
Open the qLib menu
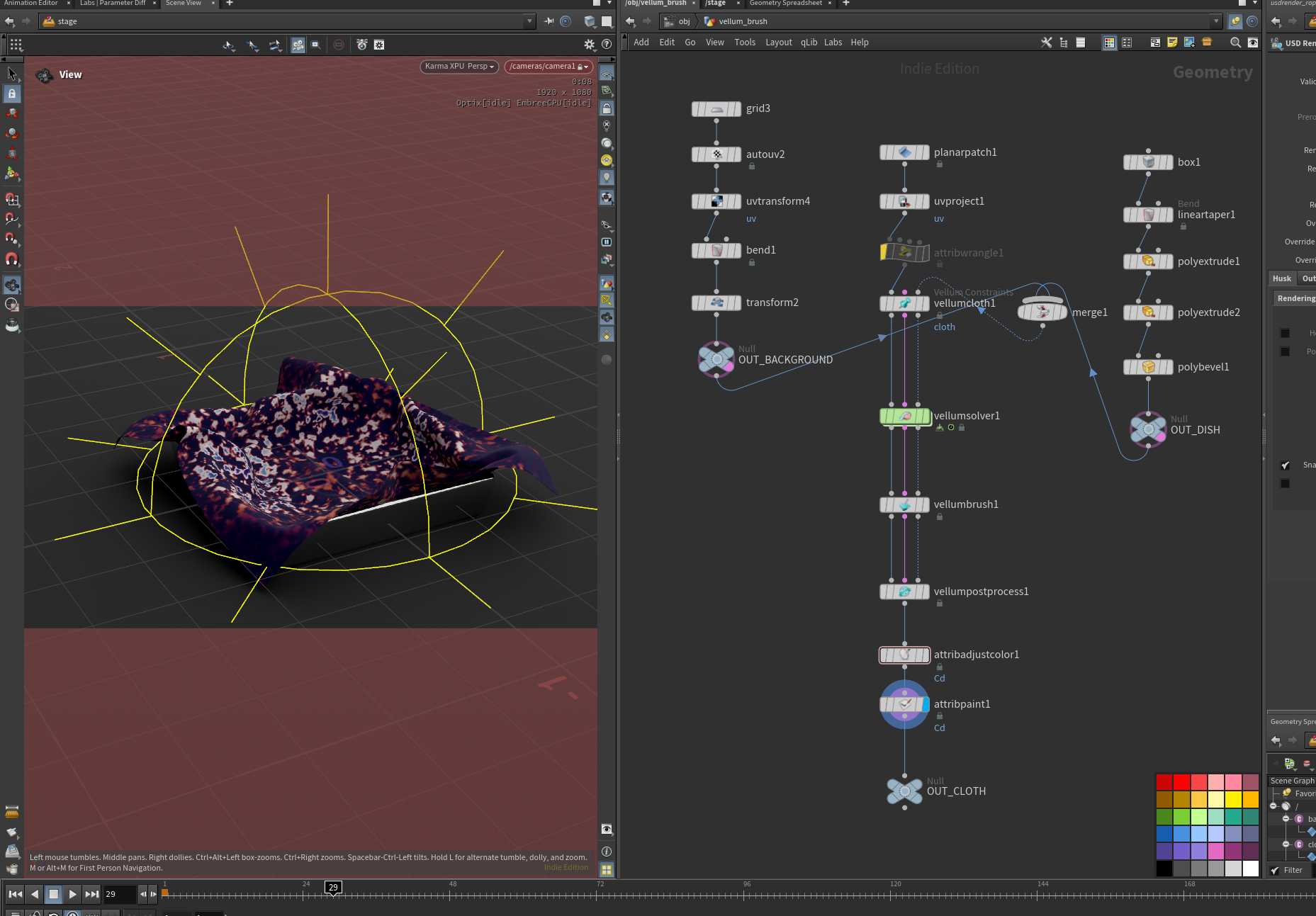(x=809, y=43)
